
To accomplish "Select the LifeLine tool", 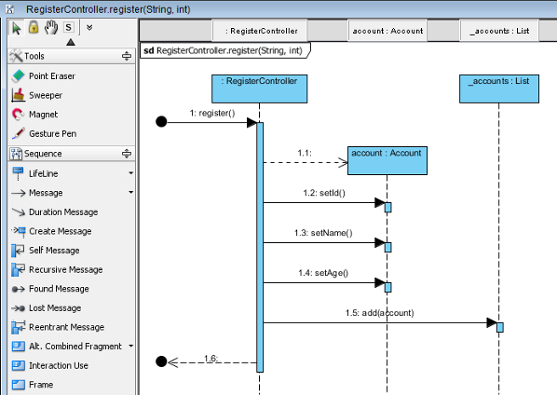I will tap(35, 173).
